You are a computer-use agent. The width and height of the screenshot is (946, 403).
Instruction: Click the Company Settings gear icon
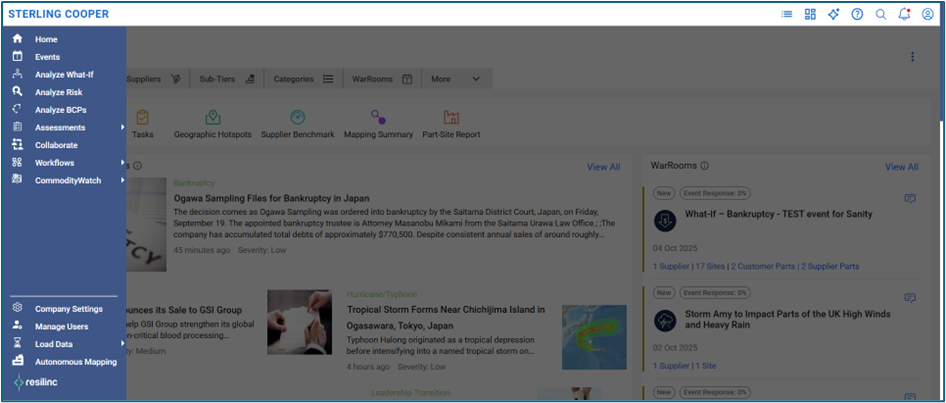tap(17, 308)
